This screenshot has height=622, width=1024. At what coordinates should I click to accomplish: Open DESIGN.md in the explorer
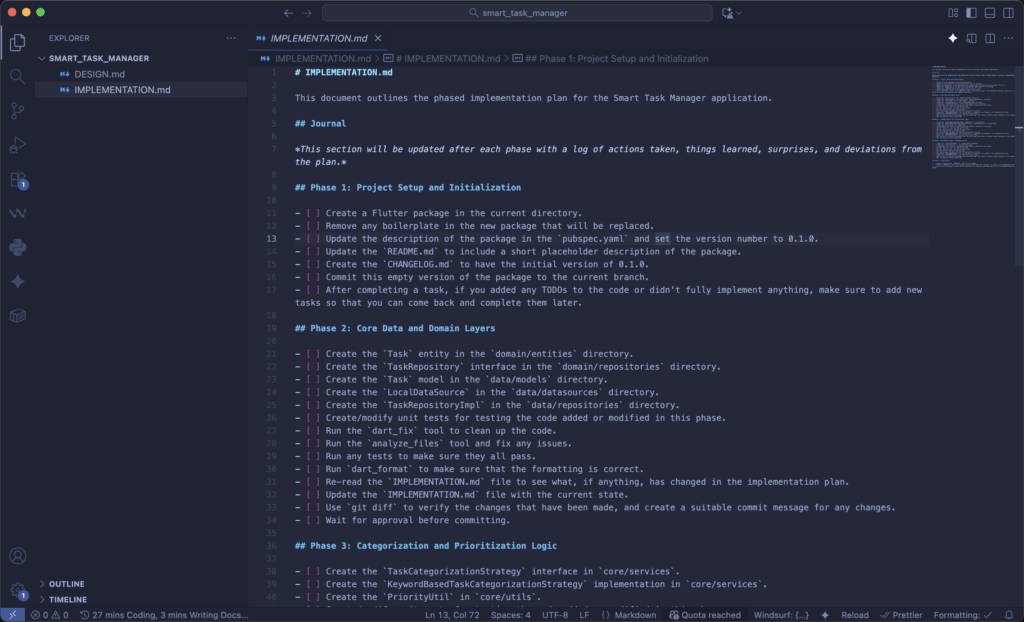point(99,74)
